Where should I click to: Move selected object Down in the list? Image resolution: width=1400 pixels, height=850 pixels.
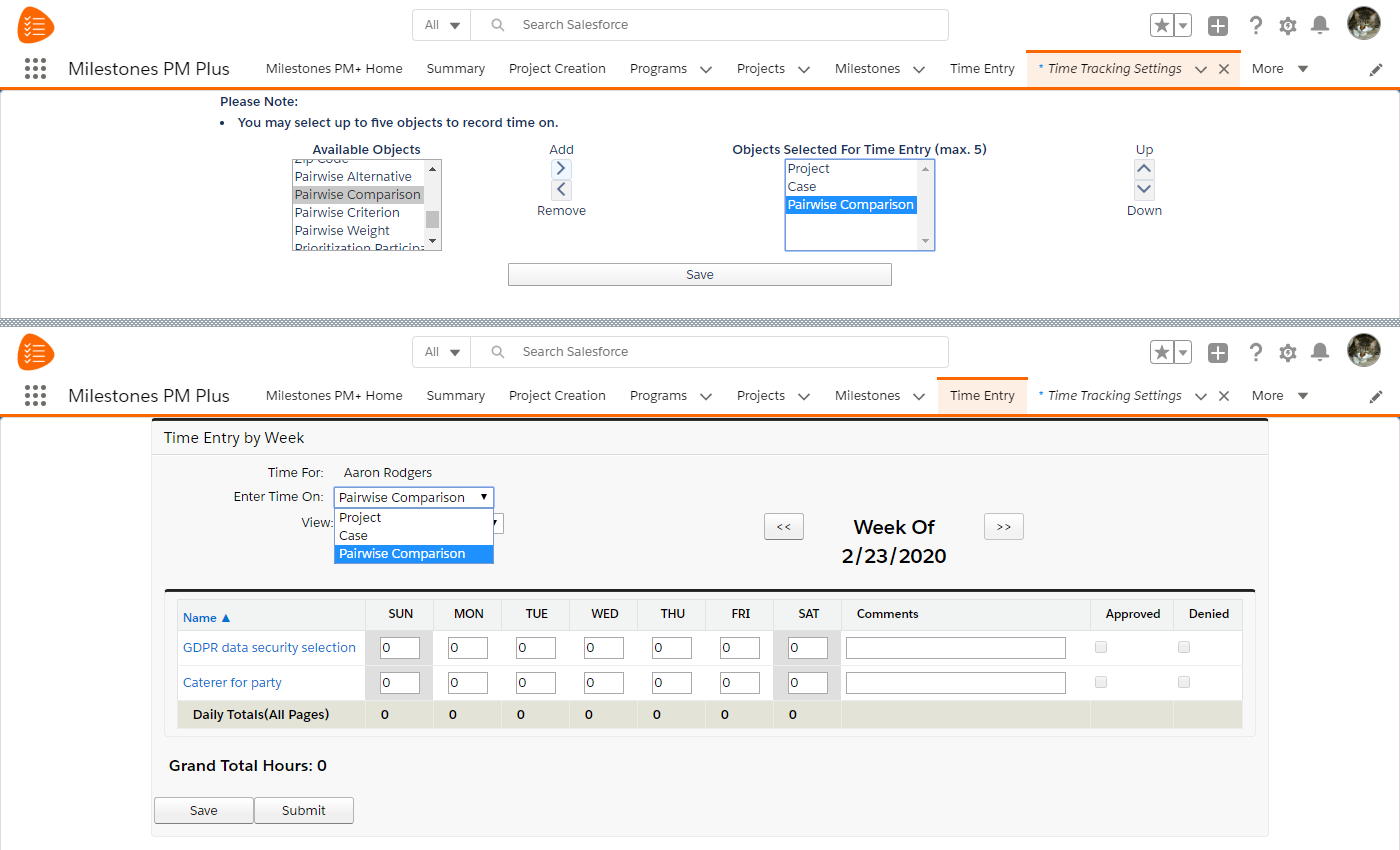(x=1144, y=190)
